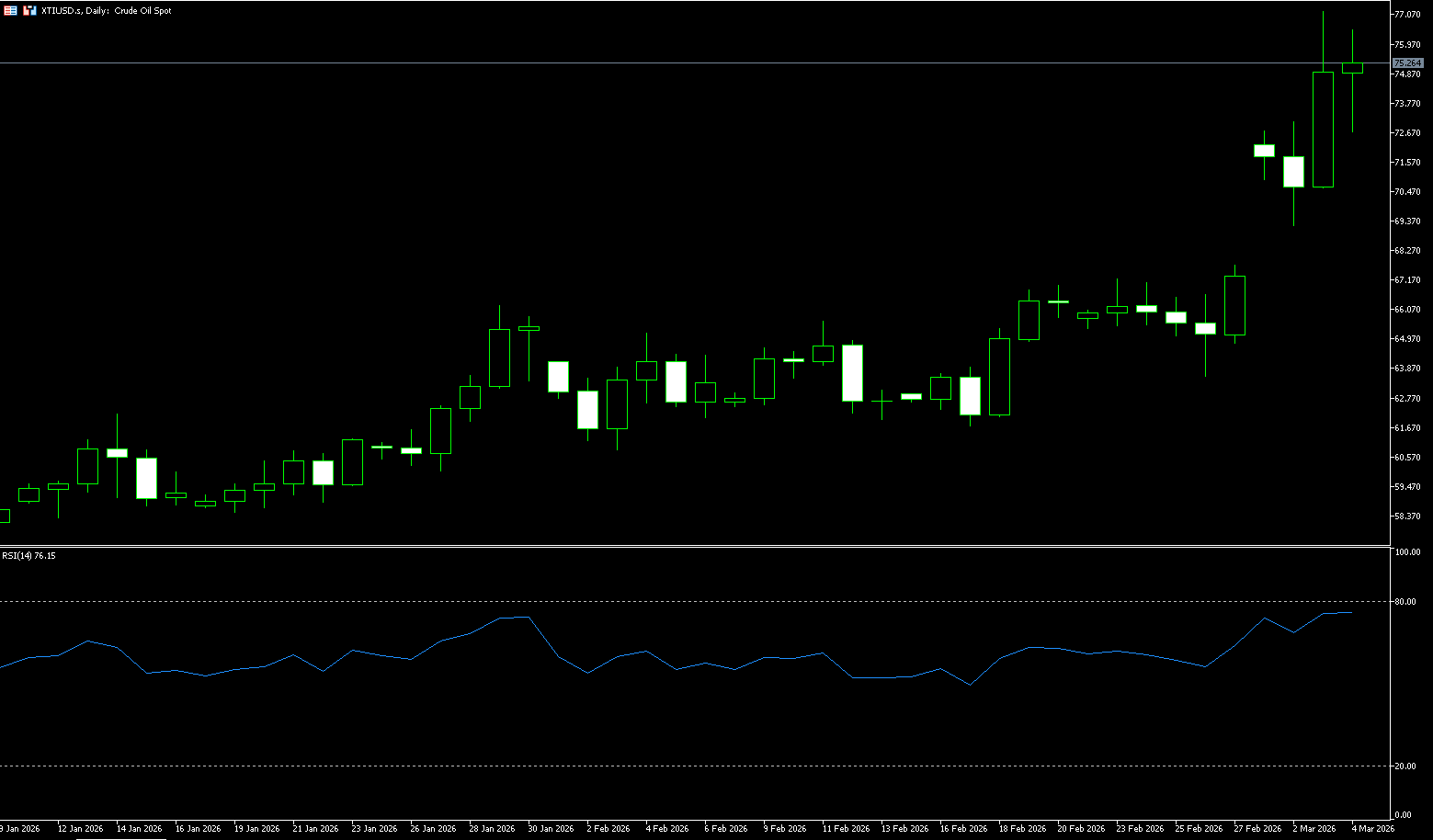Click the XTIUSD.s Daily Crude Oil Spot title

point(106,11)
